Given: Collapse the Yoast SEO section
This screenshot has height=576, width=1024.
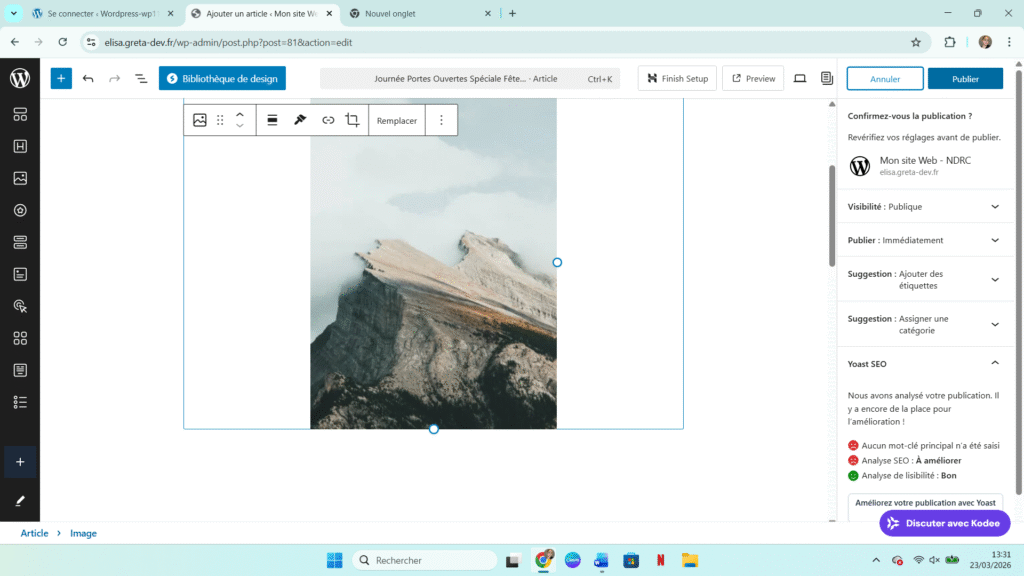Looking at the screenshot, I should 994,364.
